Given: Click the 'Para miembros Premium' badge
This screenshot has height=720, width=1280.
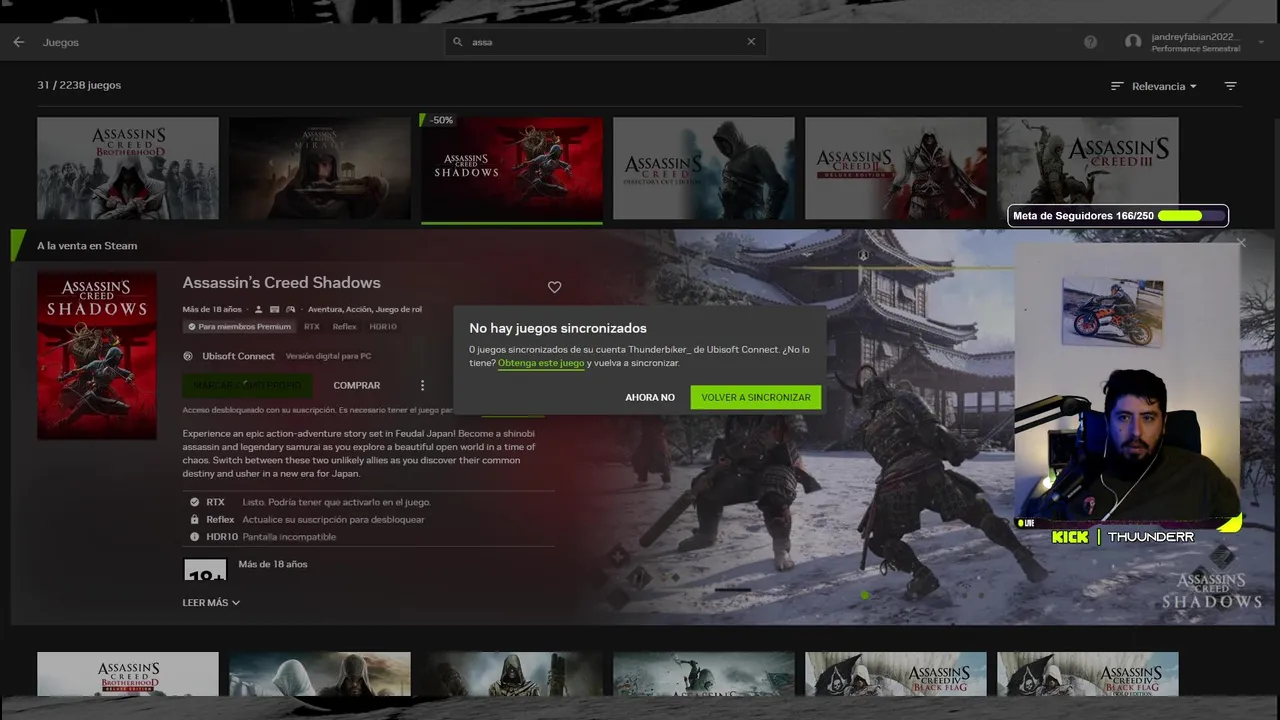Looking at the screenshot, I should (x=239, y=327).
